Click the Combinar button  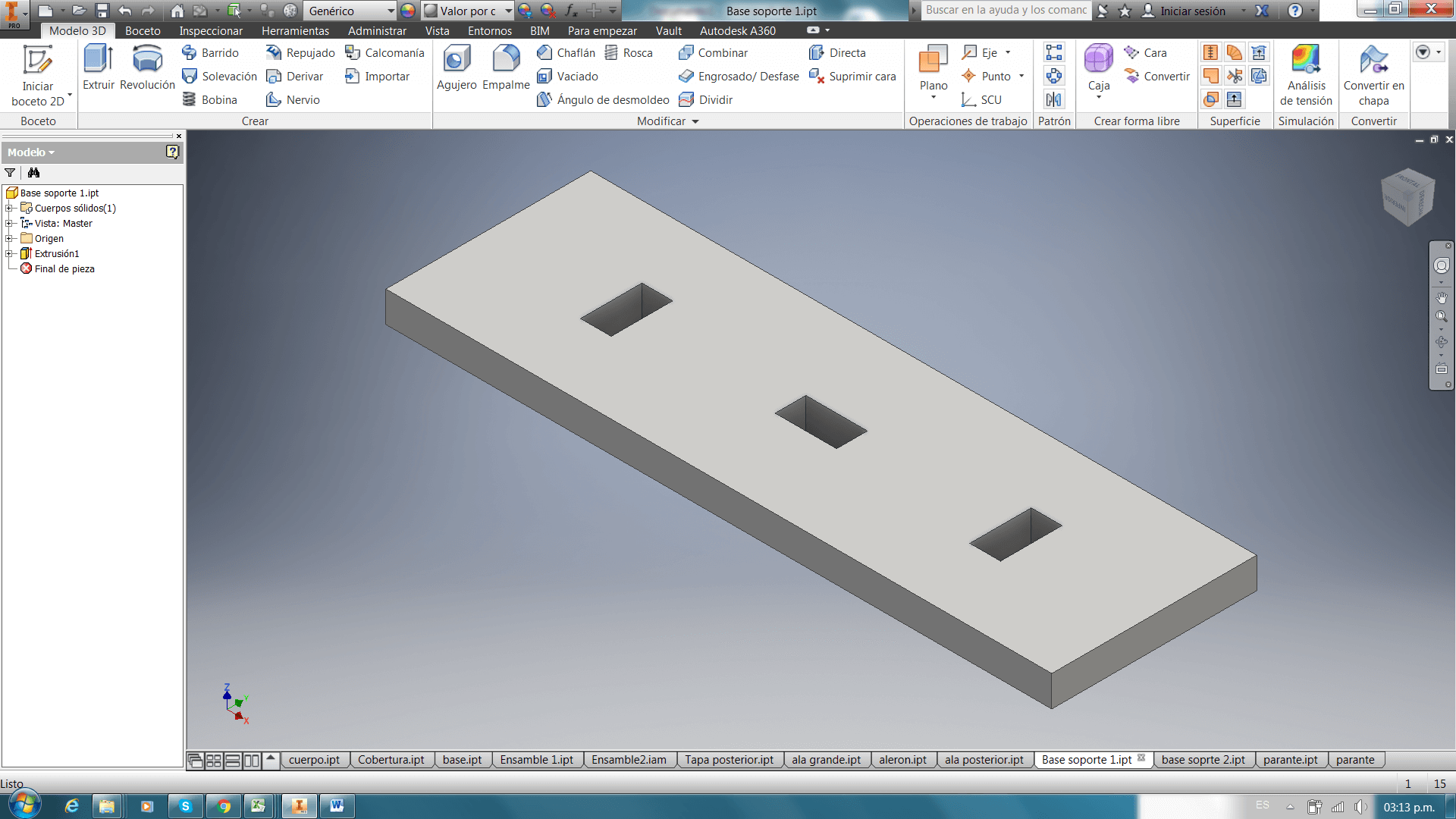pyautogui.click(x=713, y=52)
